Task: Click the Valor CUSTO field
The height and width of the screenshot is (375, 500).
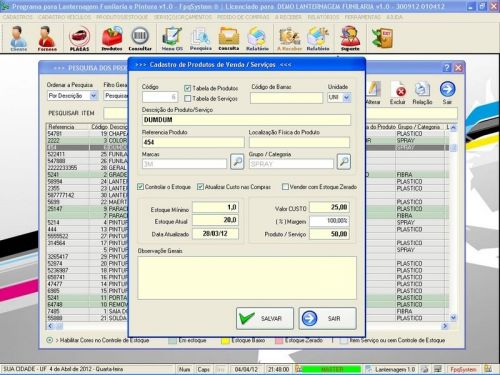Action: pos(329,207)
